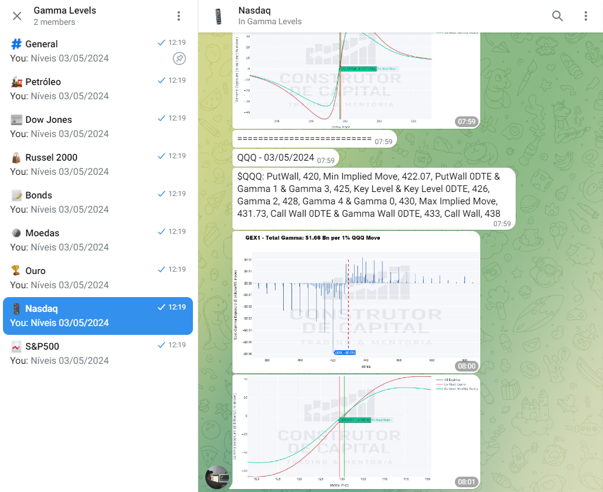The image size is (603, 492).
Task: Click the Nasdaq traffic light icon in the list
Action: click(16, 309)
